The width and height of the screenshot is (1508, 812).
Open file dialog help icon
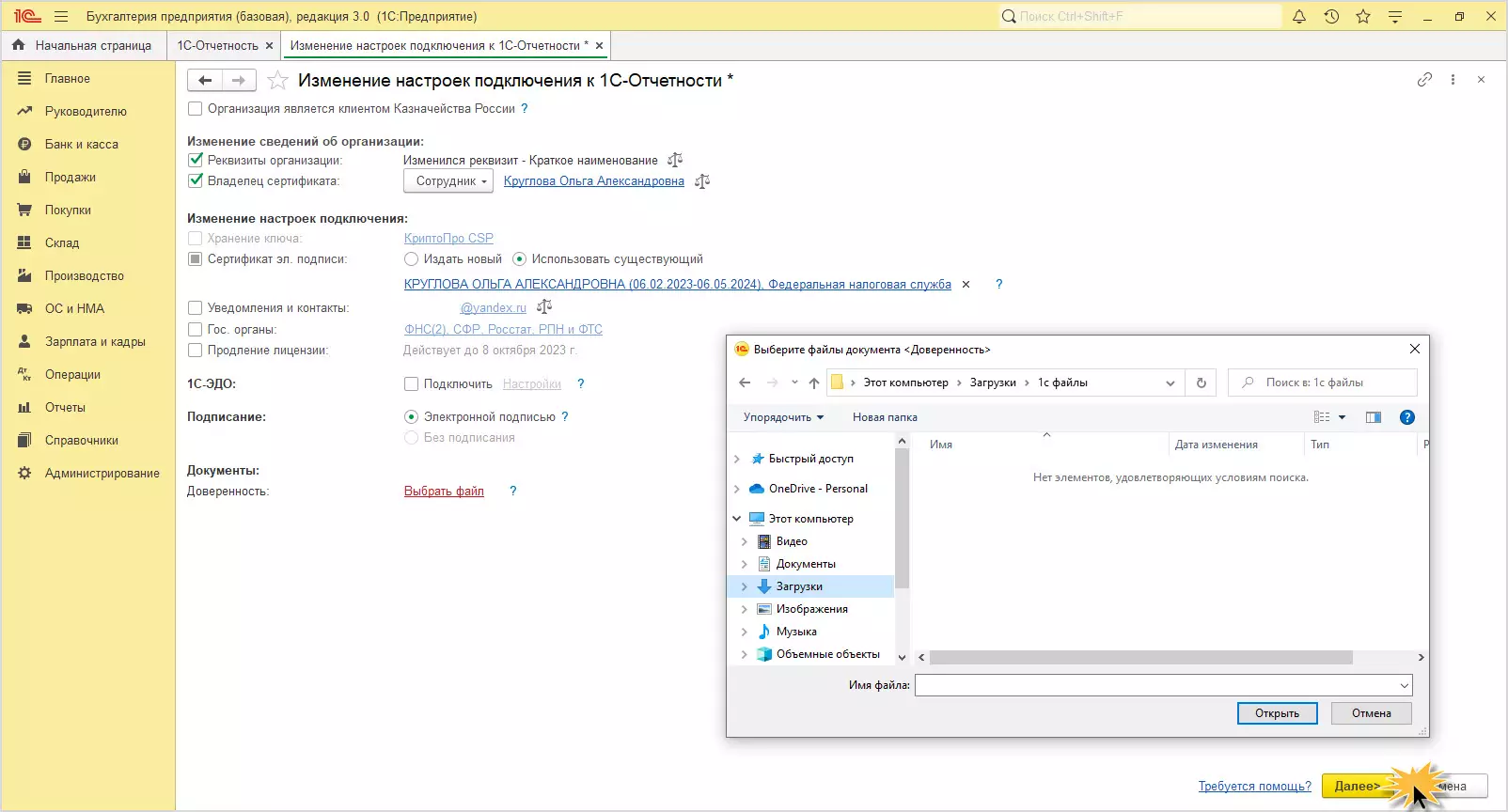(x=1407, y=417)
